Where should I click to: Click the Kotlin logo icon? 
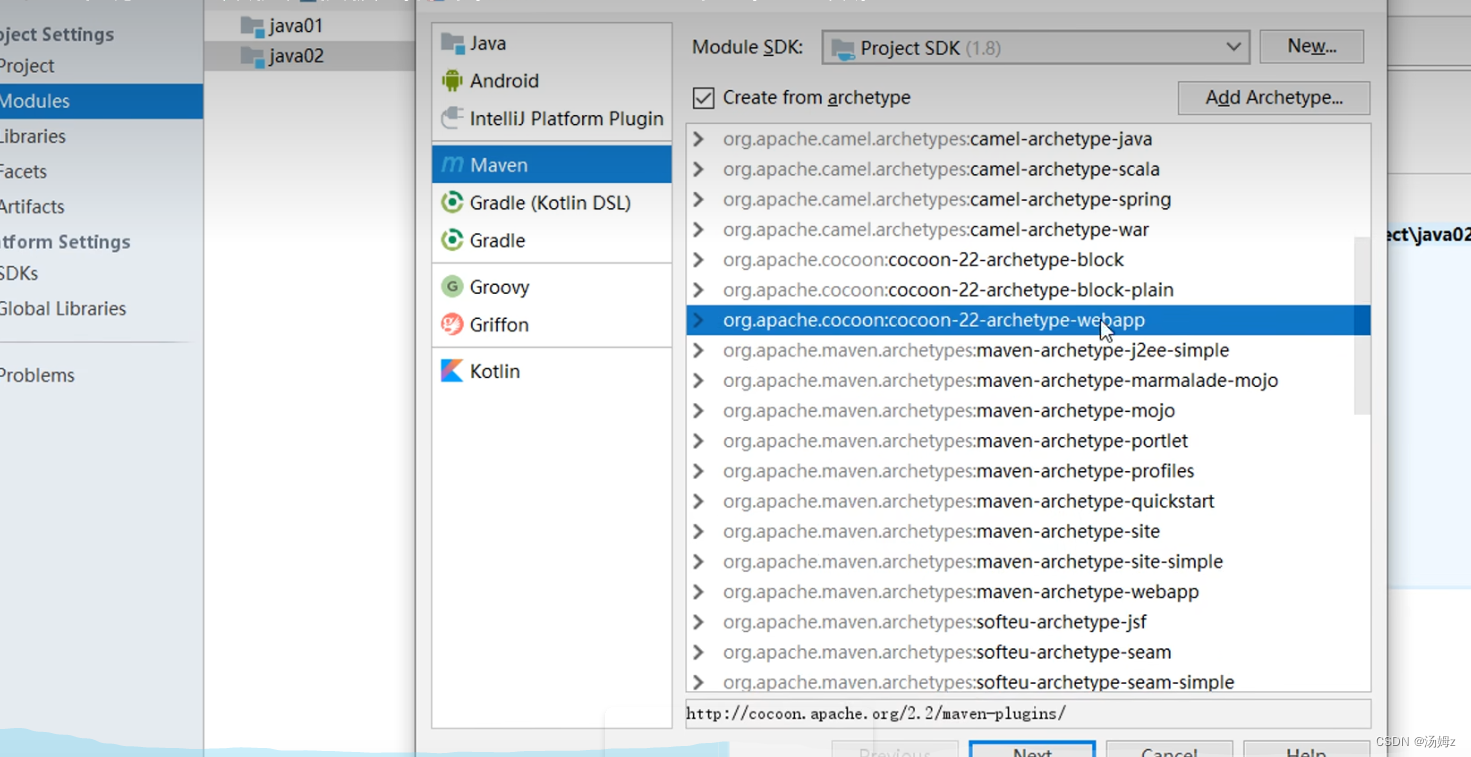452,371
